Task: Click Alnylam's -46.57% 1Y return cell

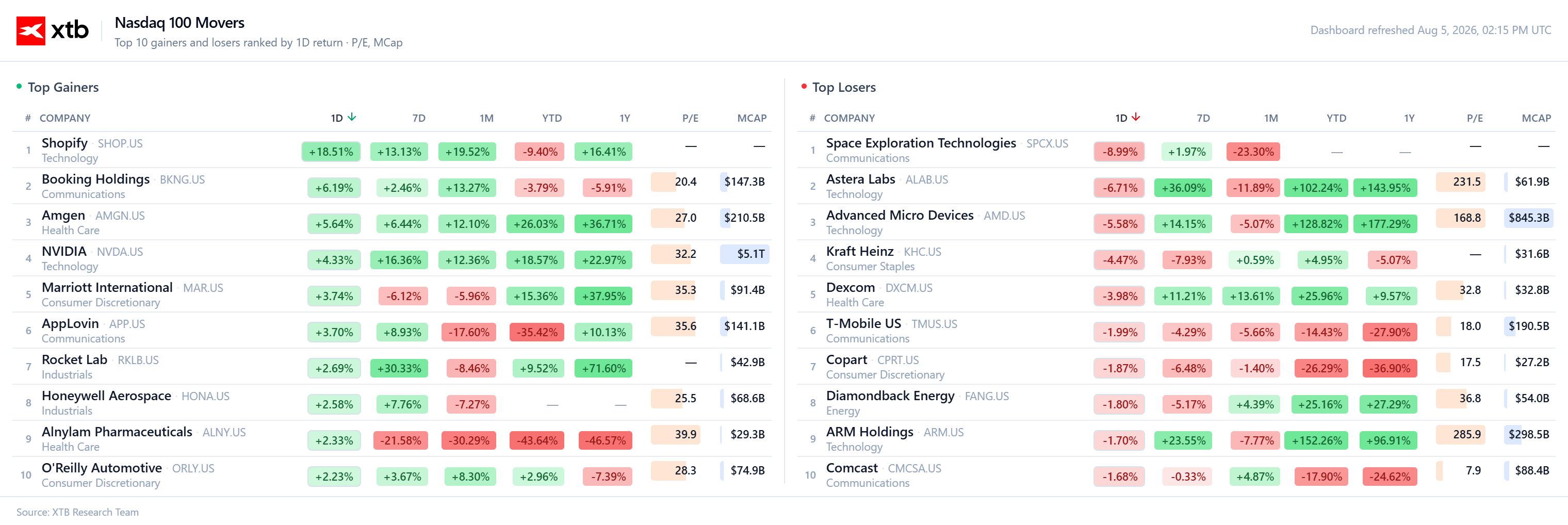Action: click(x=606, y=440)
